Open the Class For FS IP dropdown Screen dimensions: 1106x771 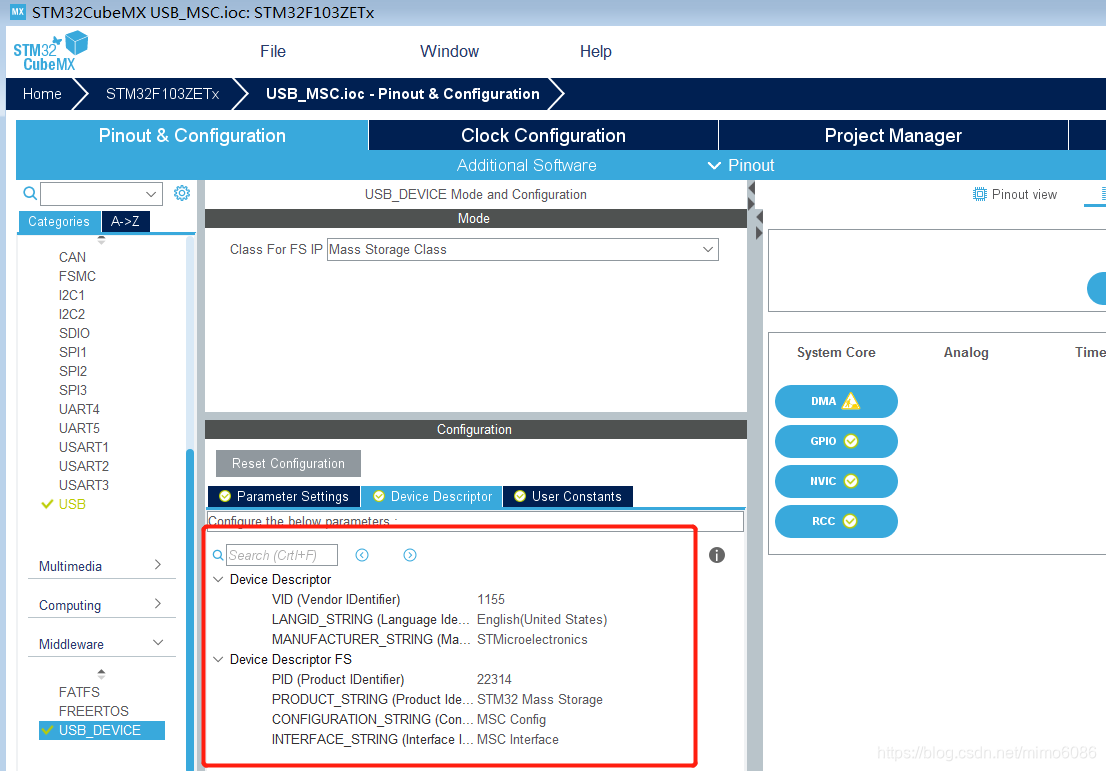(523, 250)
